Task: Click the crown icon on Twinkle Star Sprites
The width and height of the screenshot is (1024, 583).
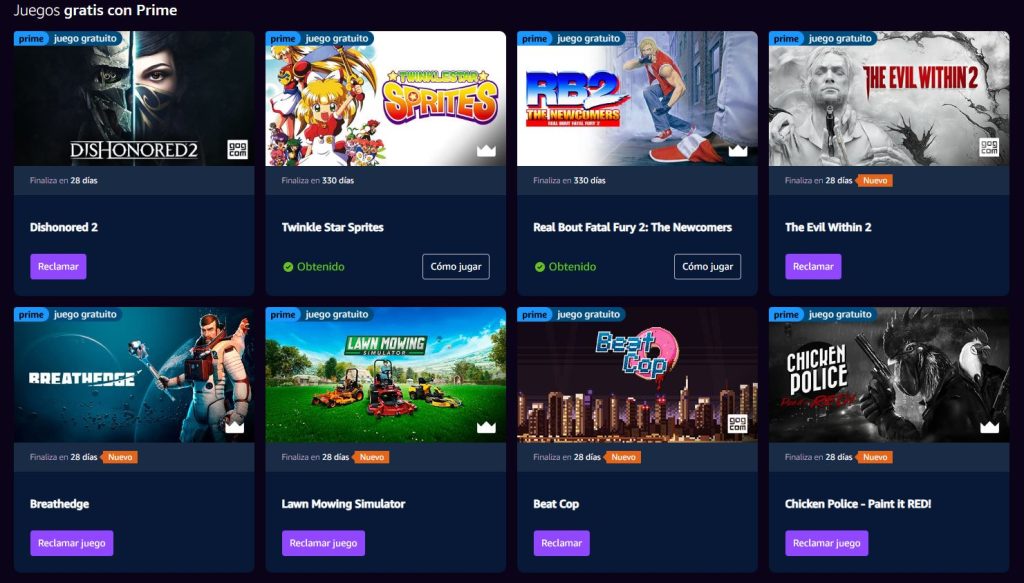Action: 486,151
